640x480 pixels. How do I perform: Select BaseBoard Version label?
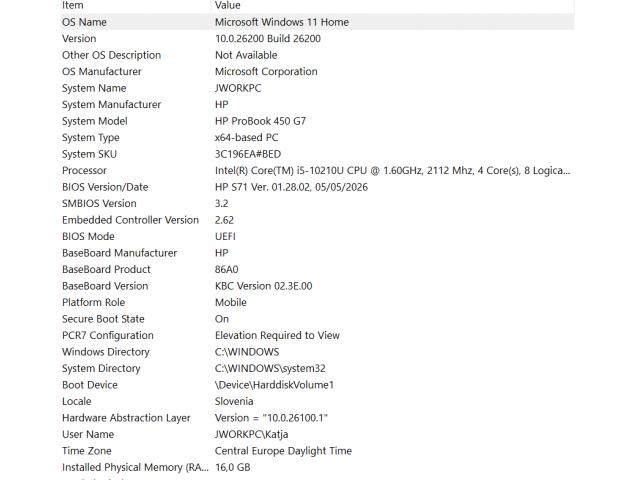point(105,286)
